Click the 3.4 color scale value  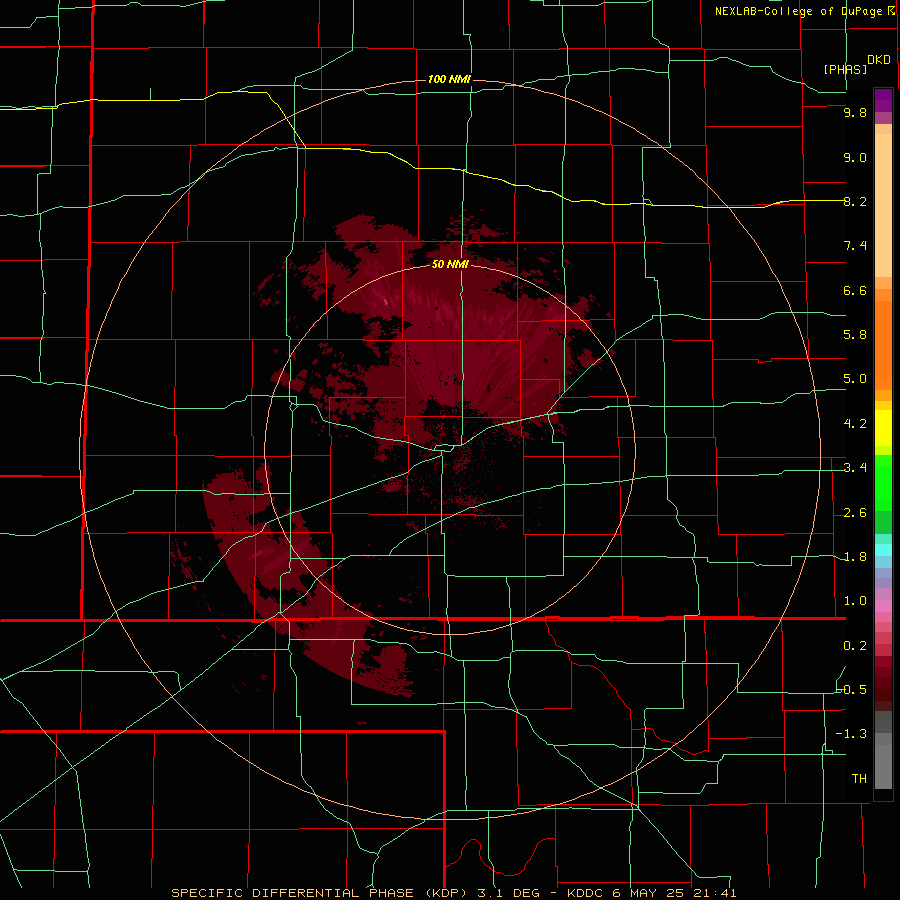click(x=855, y=468)
